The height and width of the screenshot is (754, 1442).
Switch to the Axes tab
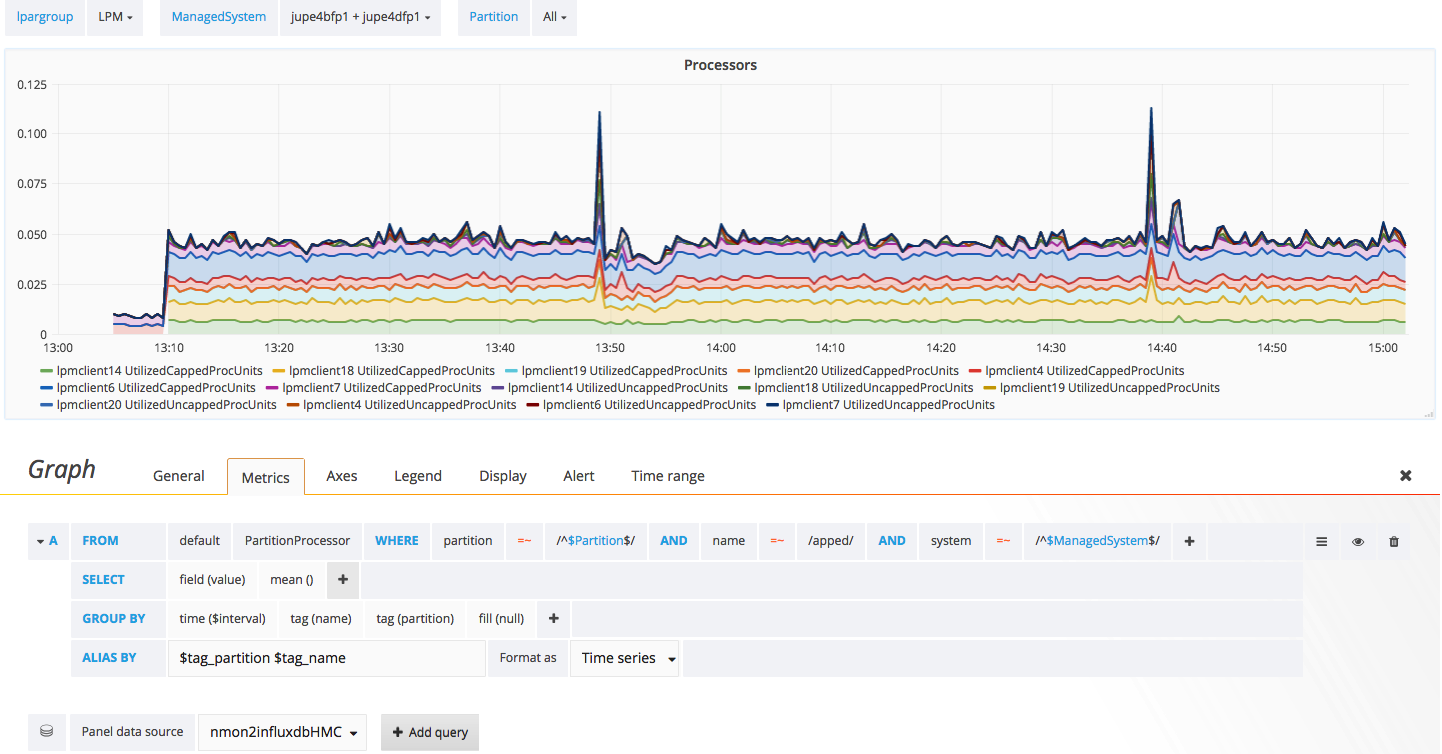click(x=341, y=476)
